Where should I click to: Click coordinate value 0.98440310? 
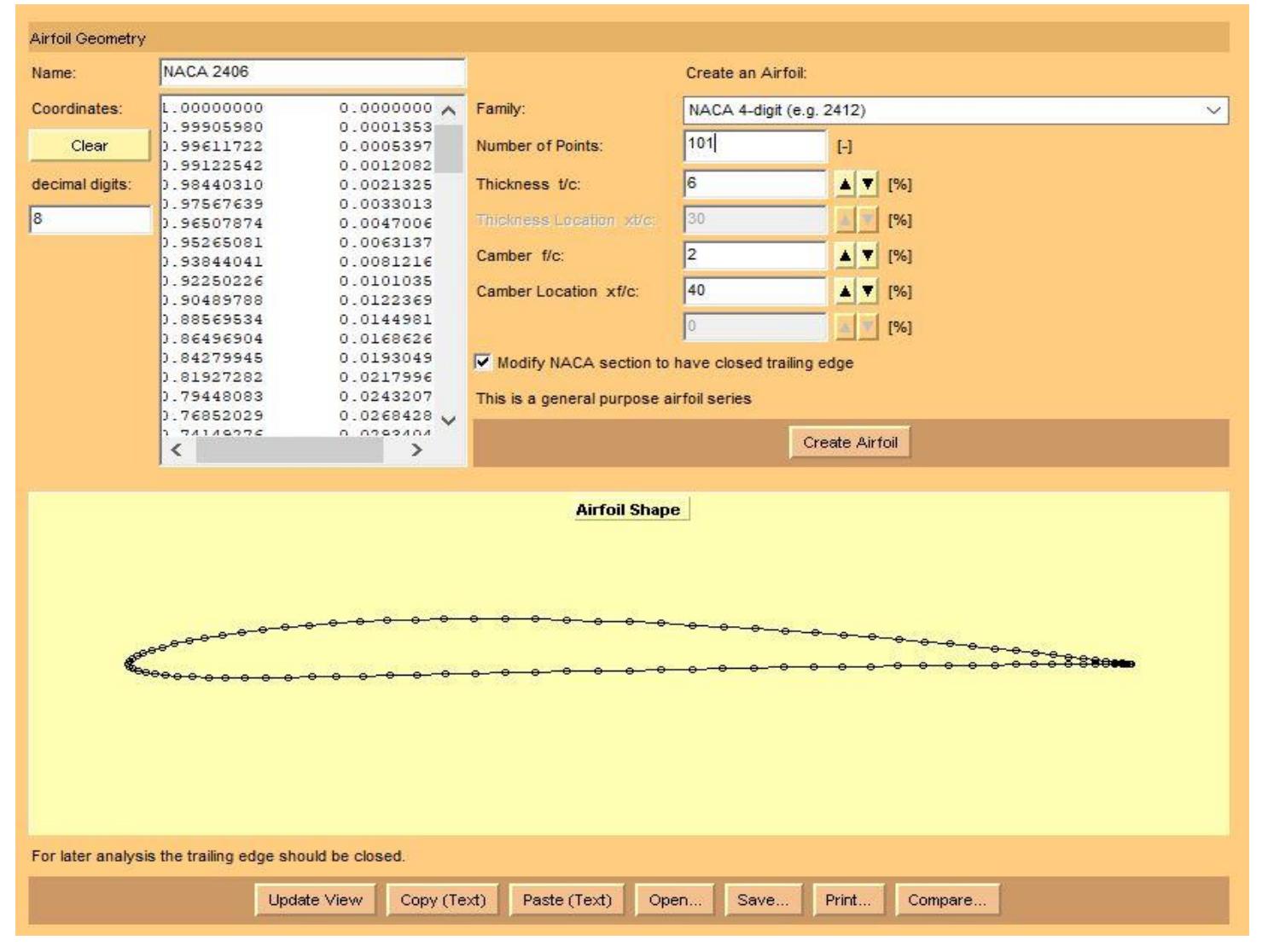213,185
